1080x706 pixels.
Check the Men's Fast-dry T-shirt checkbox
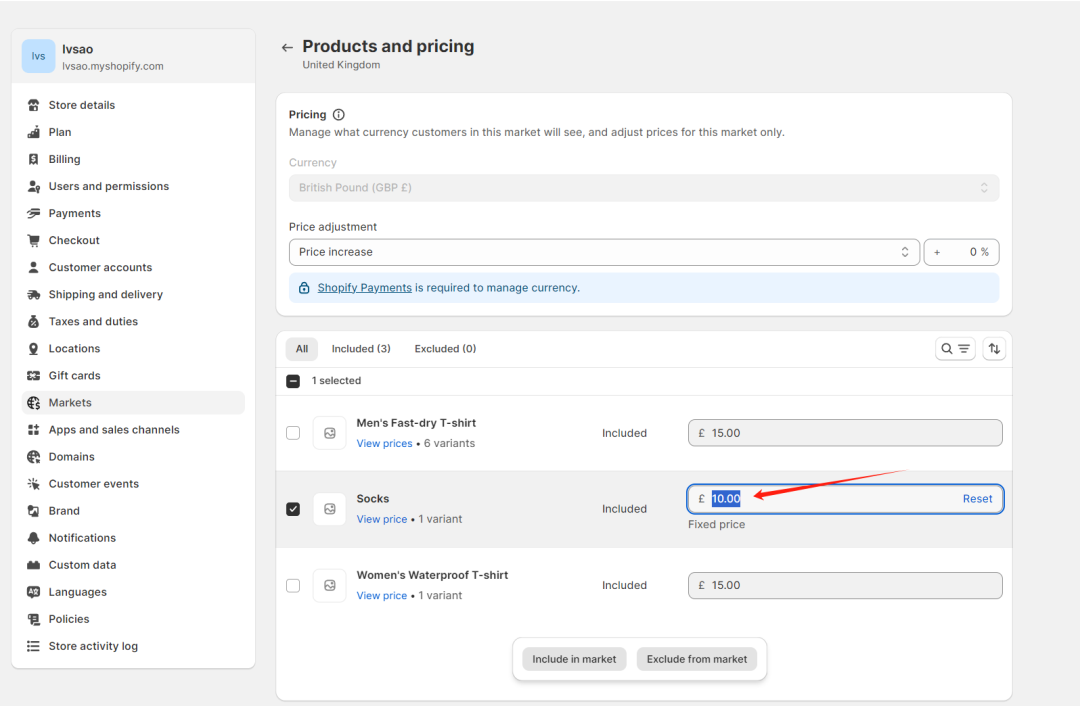point(293,433)
